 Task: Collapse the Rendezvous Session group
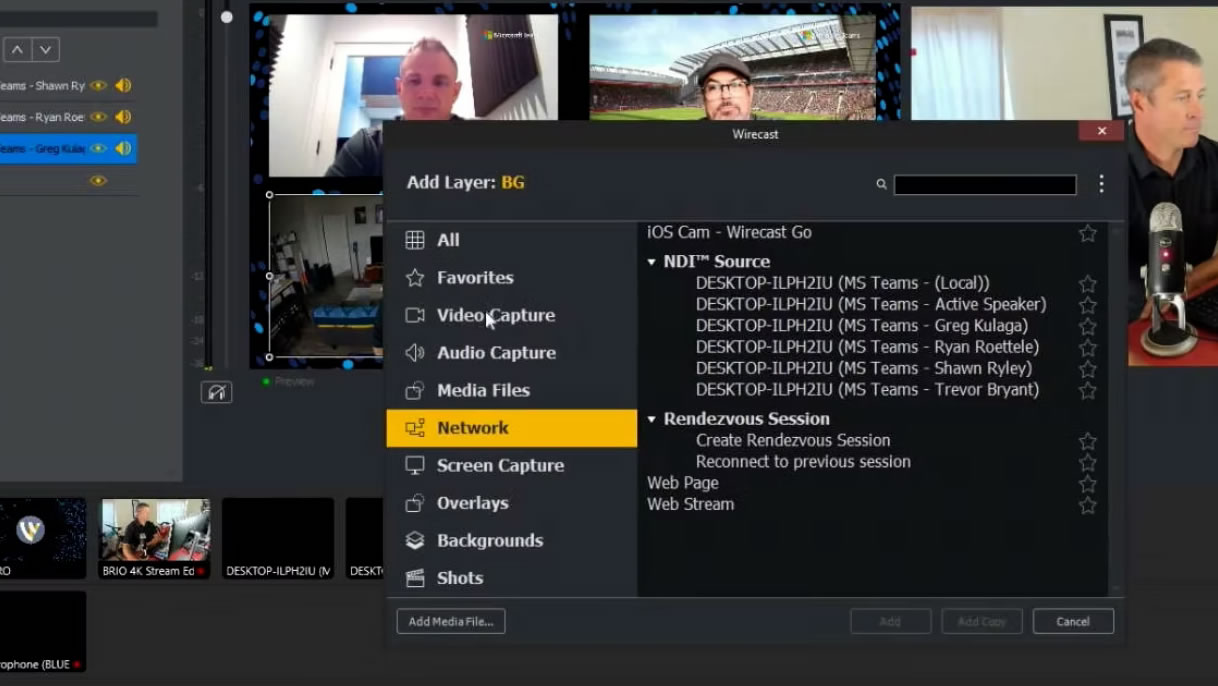pyautogui.click(x=652, y=419)
